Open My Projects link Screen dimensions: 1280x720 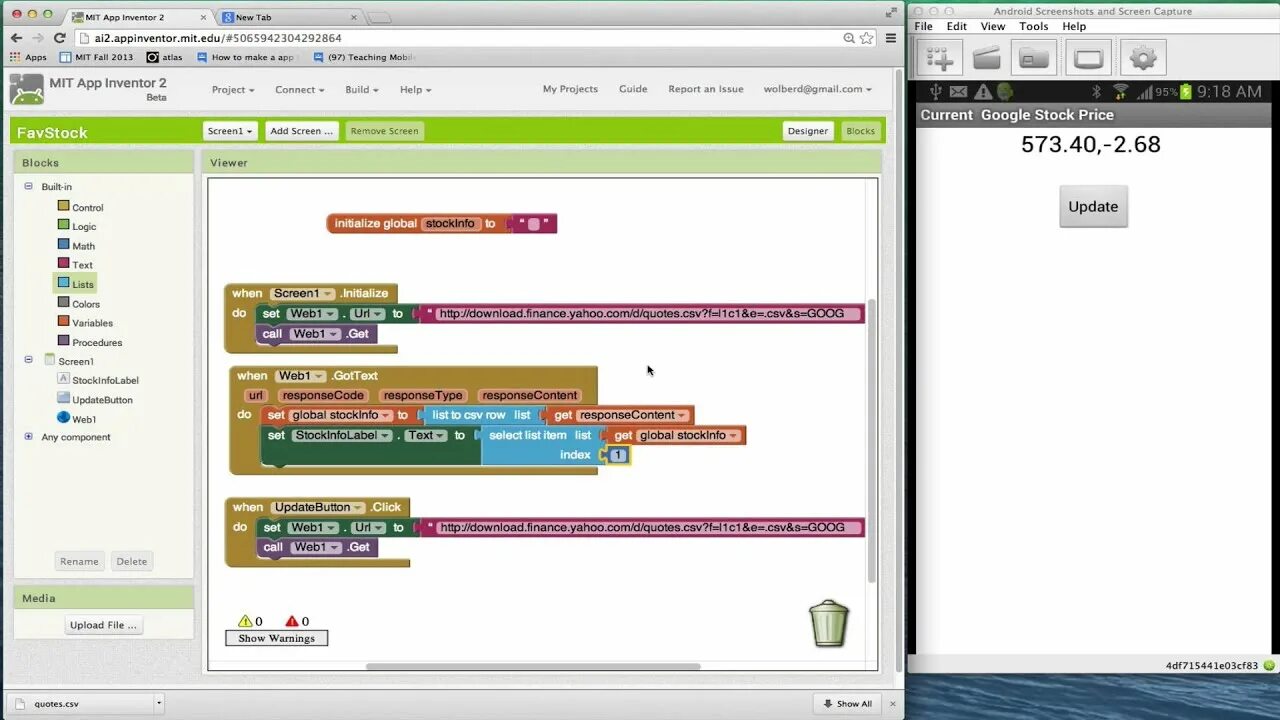point(570,89)
